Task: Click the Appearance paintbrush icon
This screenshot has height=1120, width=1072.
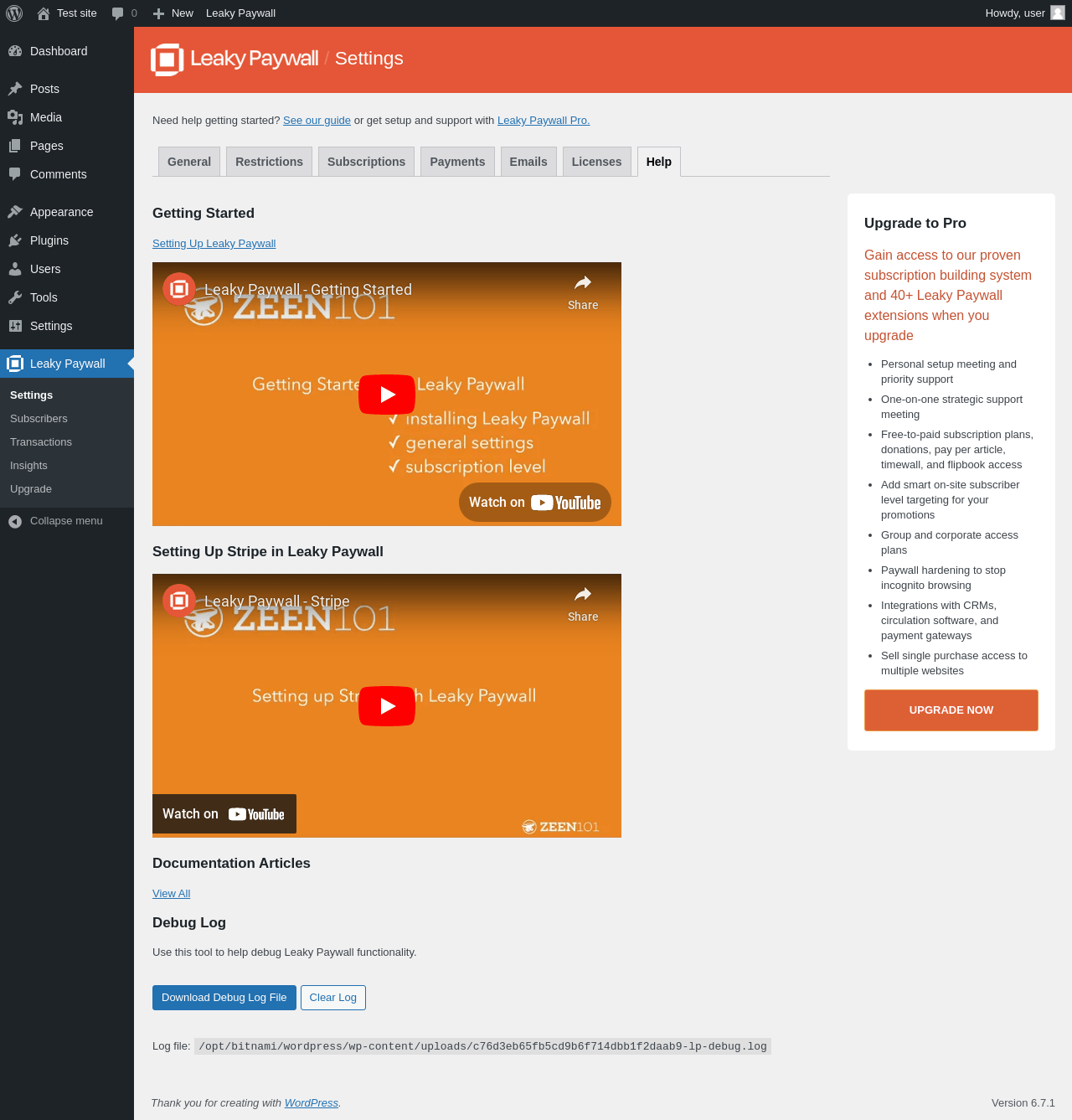Action: [15, 212]
